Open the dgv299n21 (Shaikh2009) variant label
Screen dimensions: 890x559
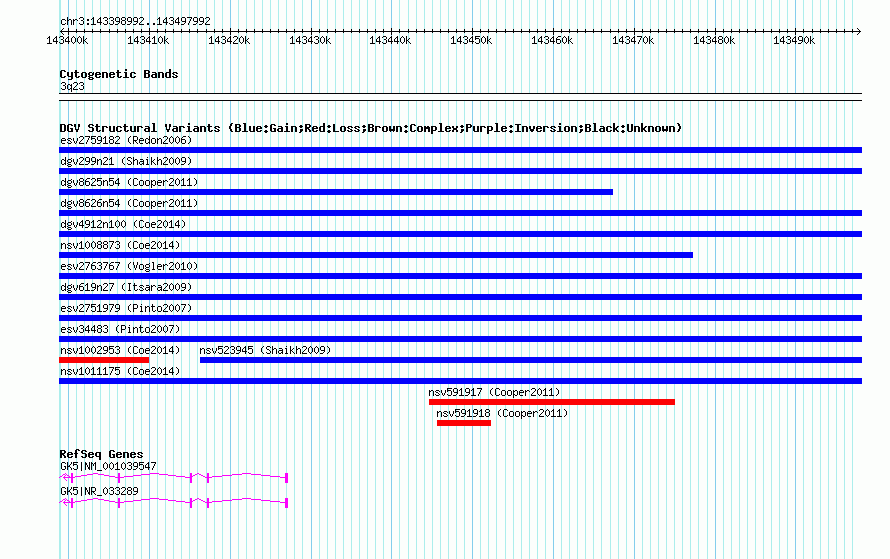point(126,161)
